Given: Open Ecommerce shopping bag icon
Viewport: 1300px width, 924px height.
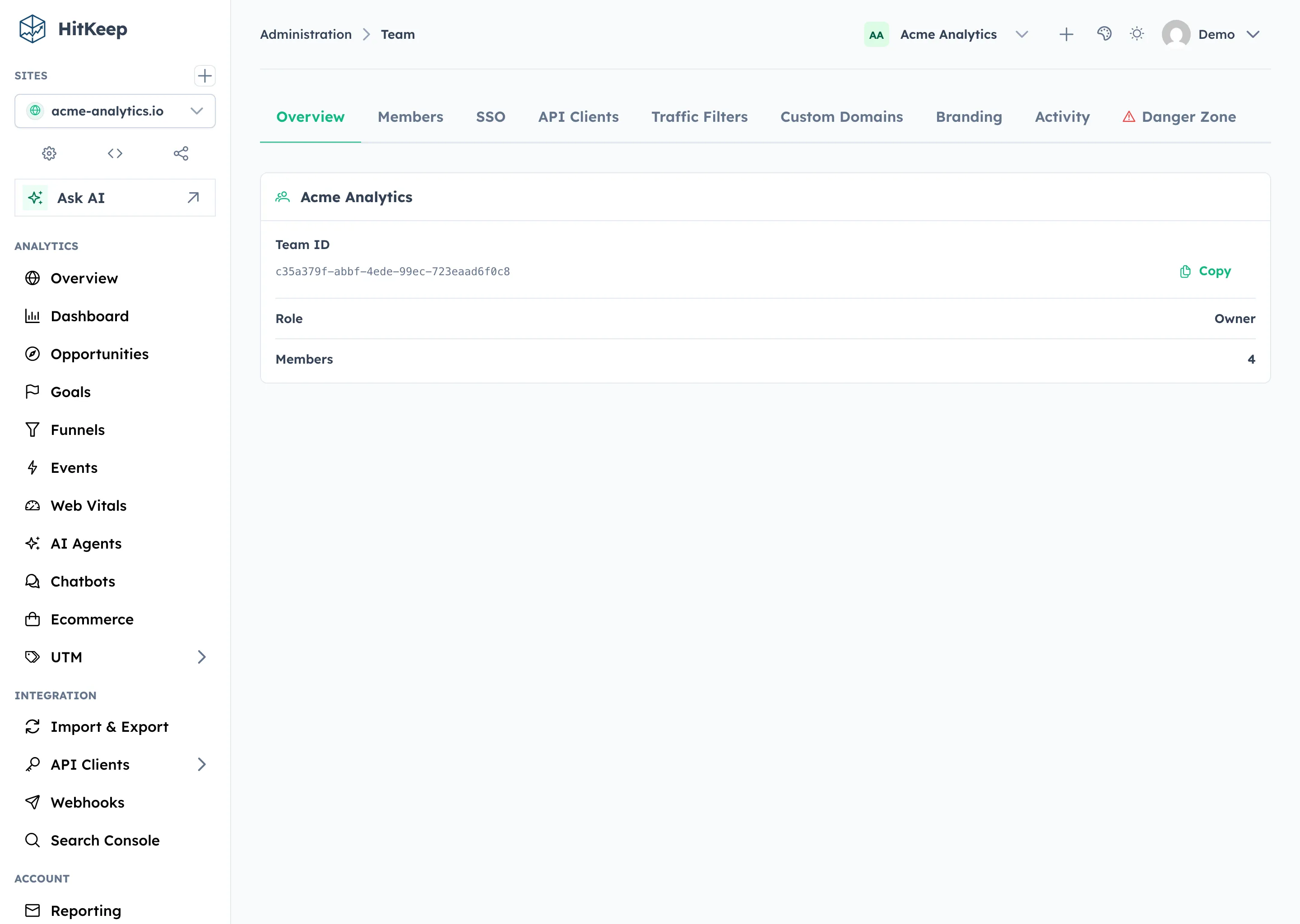Looking at the screenshot, I should pyautogui.click(x=32, y=619).
